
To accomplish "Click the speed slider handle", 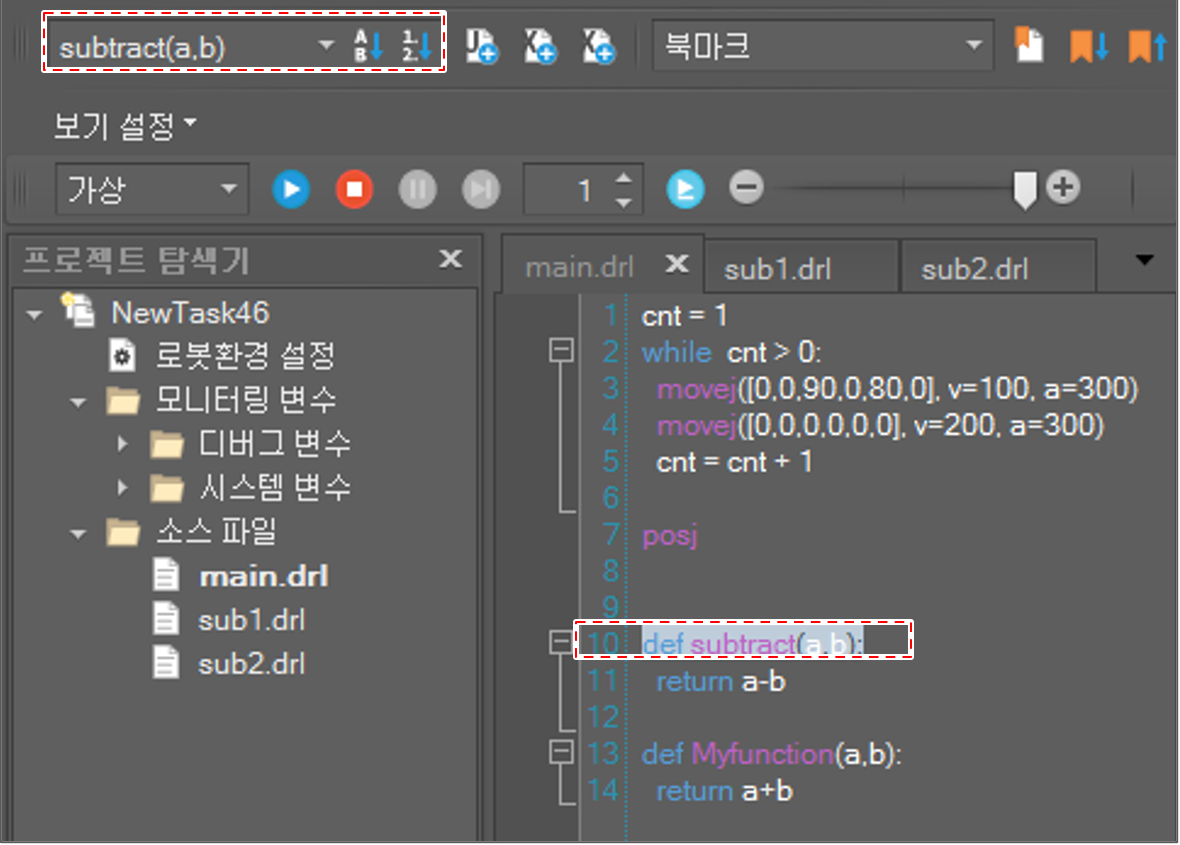I will pos(1024,190).
